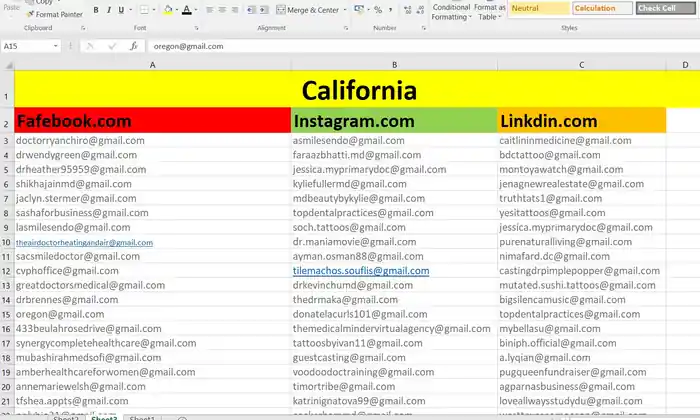The width and height of the screenshot is (700, 420).
Task: Center text horizontally
Action: click(x=222, y=10)
